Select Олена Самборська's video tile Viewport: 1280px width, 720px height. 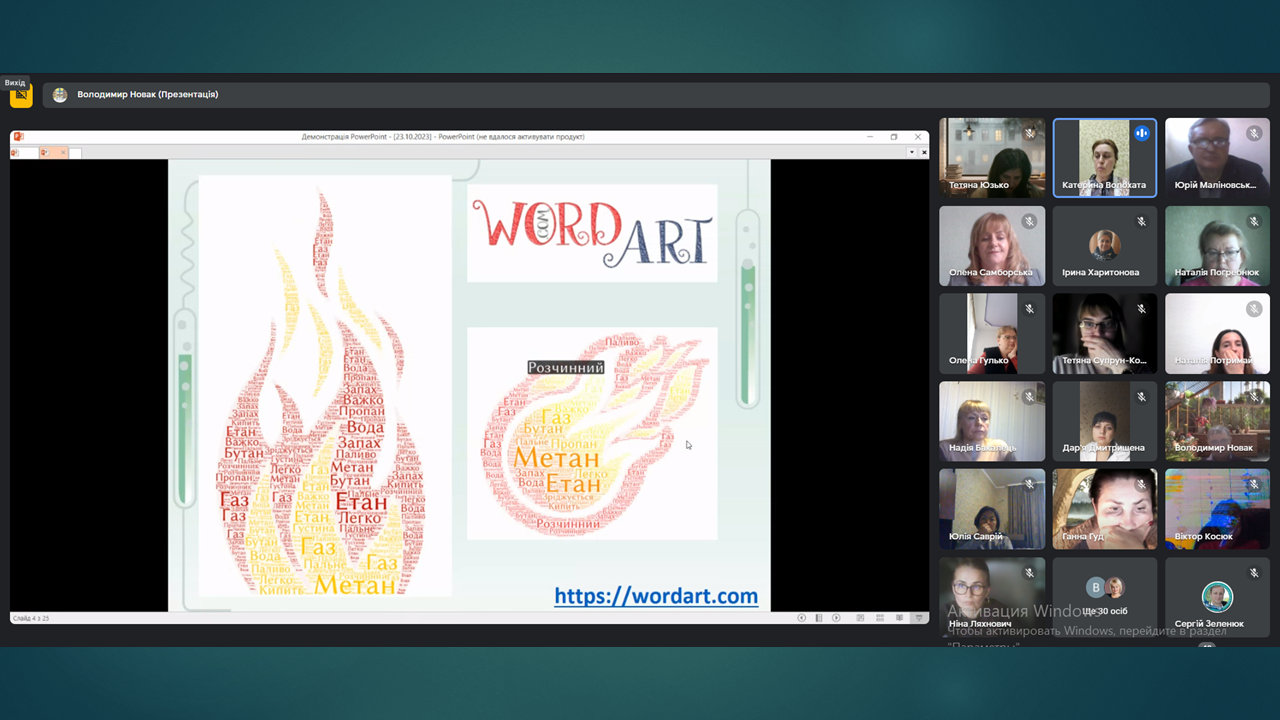pos(992,246)
